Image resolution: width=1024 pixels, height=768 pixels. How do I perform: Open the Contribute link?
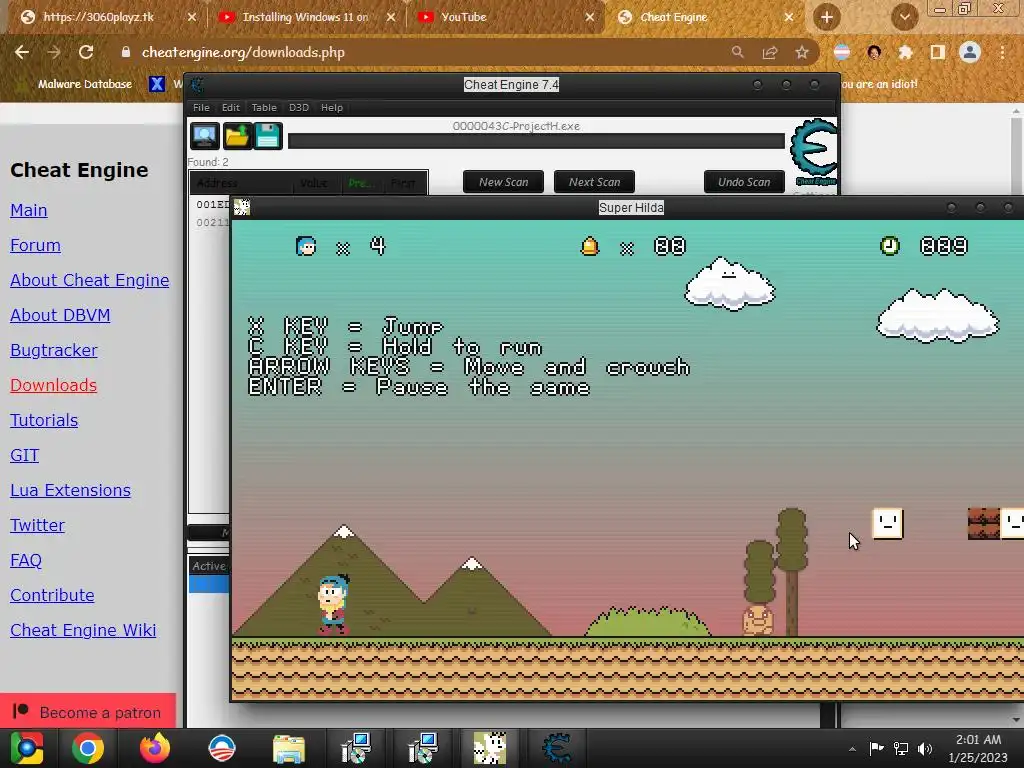pos(52,596)
